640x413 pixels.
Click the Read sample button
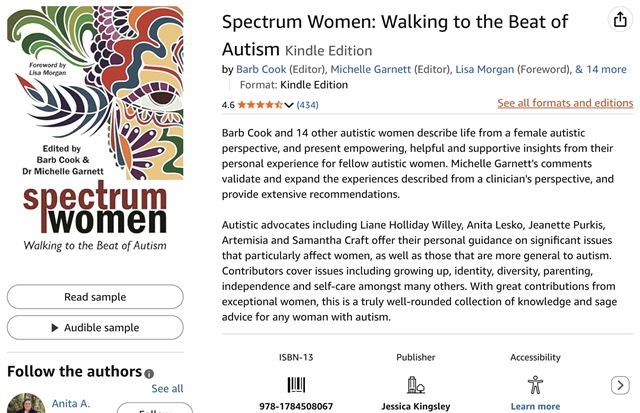point(95,297)
